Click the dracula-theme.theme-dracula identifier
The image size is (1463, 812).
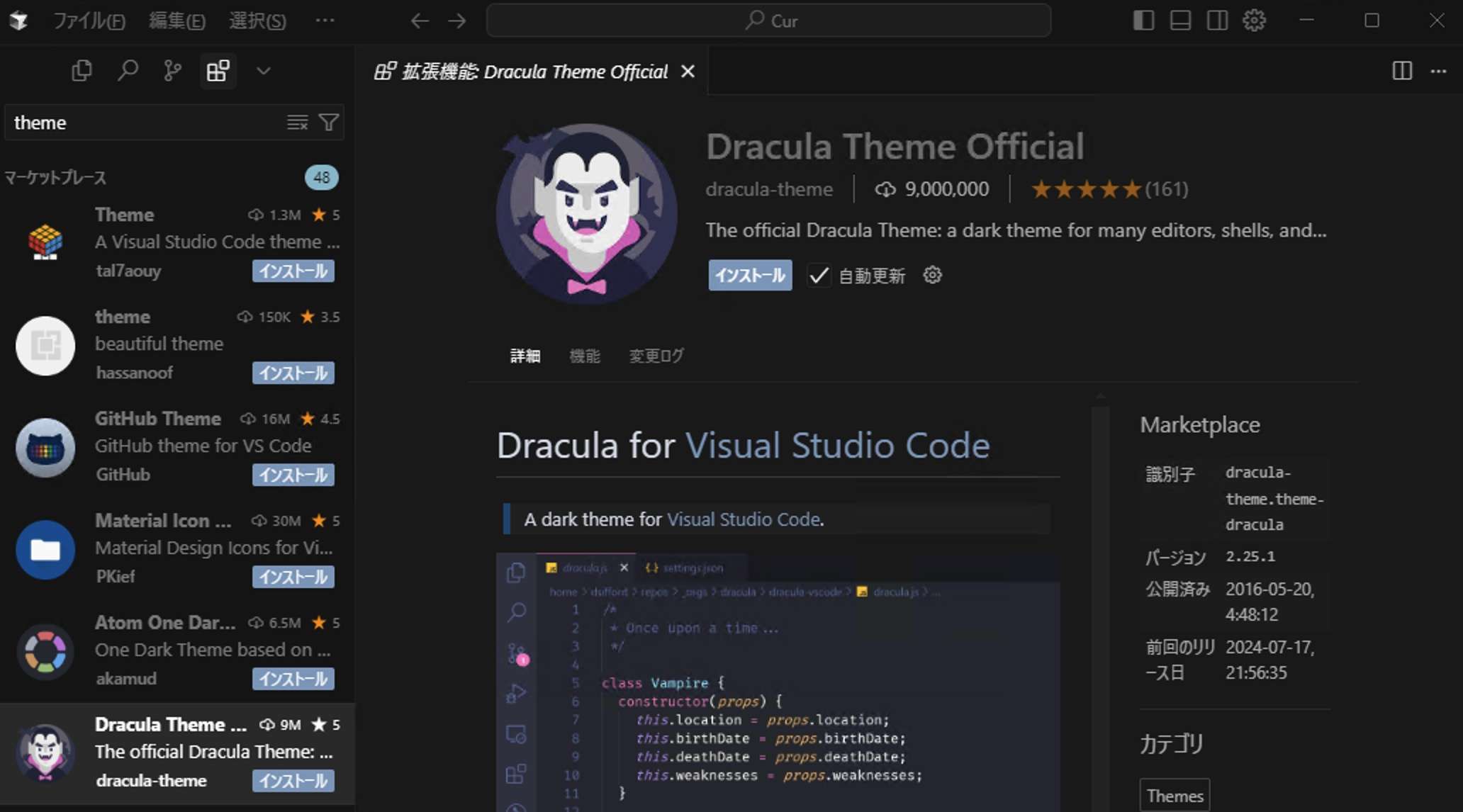click(x=1275, y=499)
